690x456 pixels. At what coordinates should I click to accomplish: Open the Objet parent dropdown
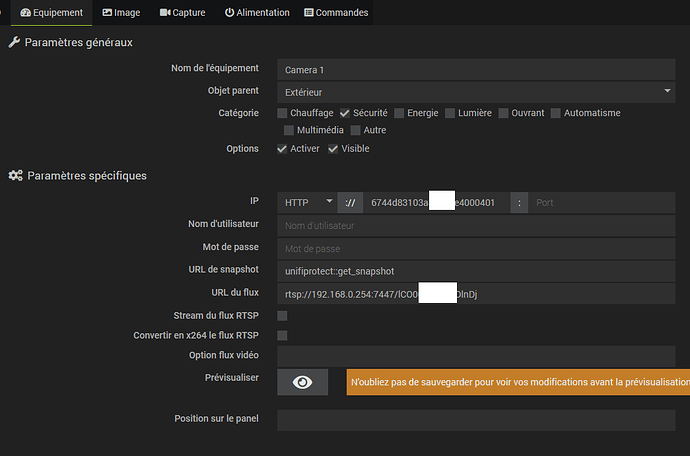coord(476,92)
